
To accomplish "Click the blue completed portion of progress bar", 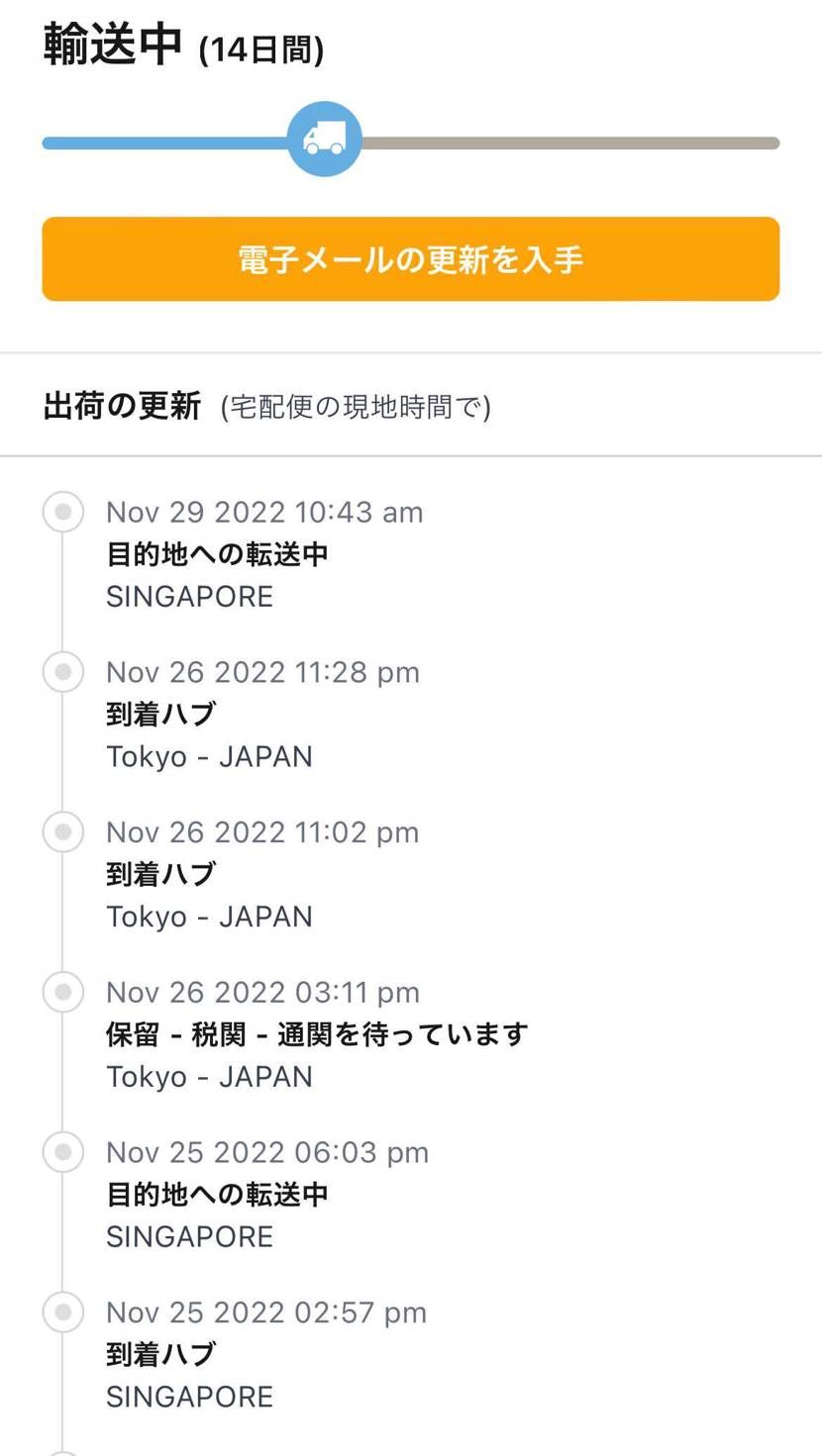I will point(165,144).
